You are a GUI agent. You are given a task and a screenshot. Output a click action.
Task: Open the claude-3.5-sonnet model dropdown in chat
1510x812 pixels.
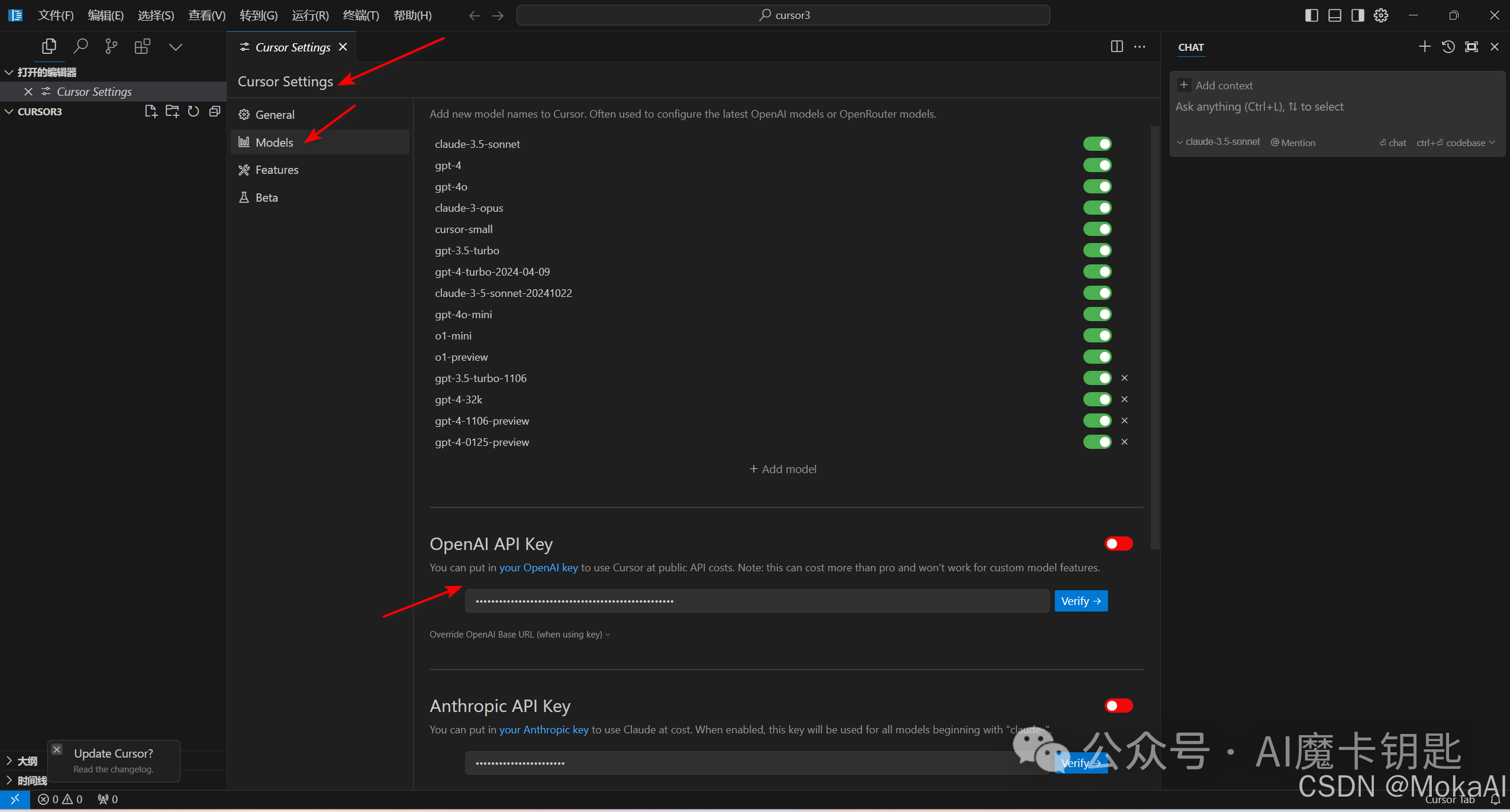[1218, 142]
